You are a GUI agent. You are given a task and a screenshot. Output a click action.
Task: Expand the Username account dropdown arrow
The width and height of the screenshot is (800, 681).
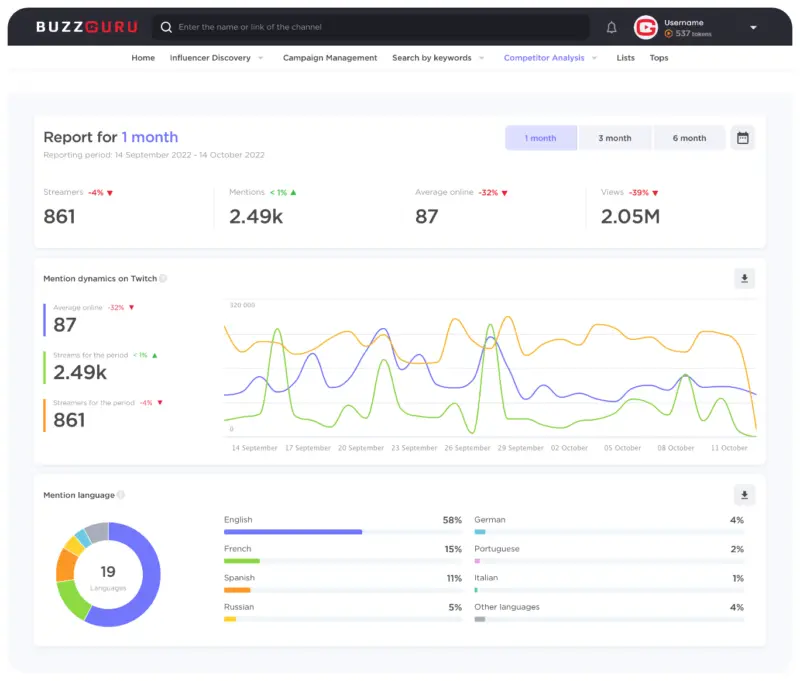point(753,28)
